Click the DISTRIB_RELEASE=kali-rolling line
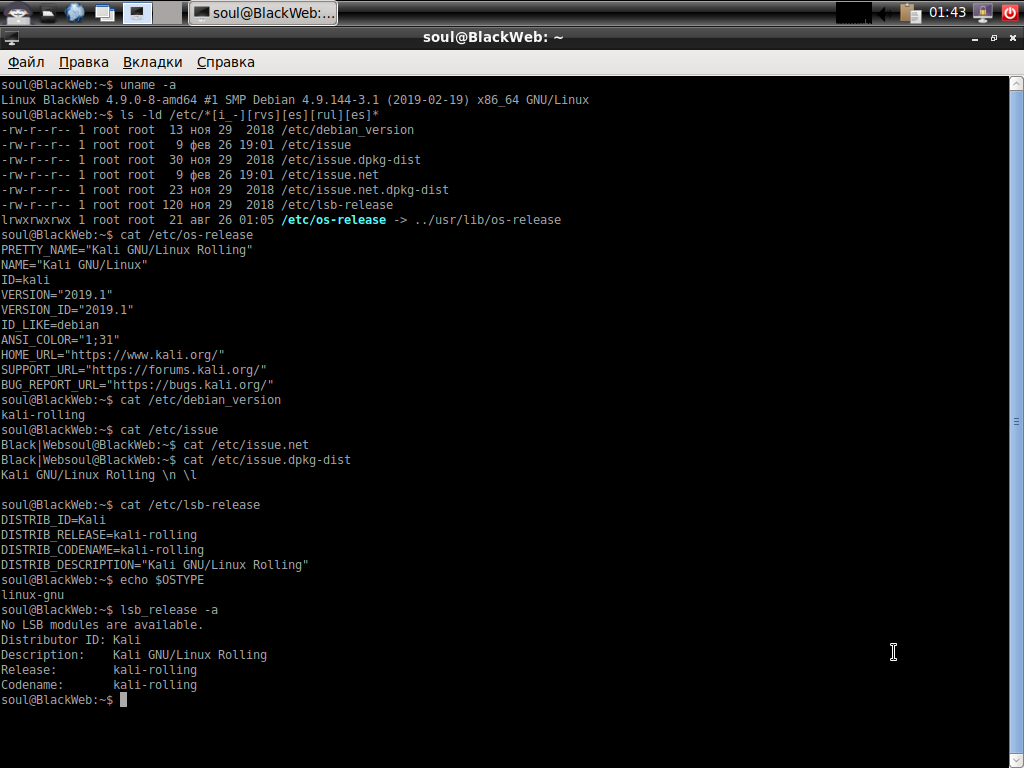Viewport: 1024px width, 768px height. tap(99, 536)
